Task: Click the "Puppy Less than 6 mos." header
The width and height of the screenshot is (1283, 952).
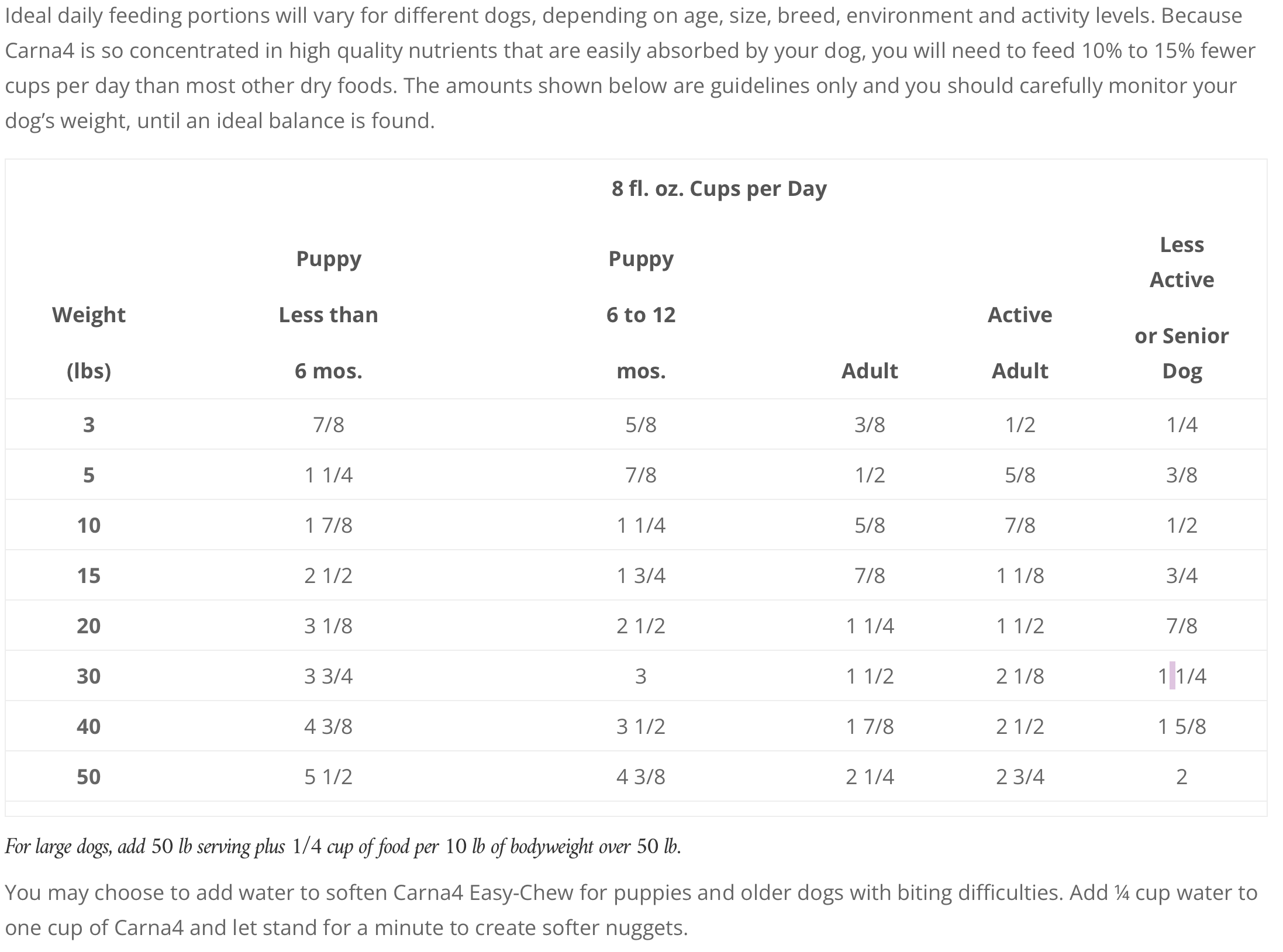Action: coord(328,315)
